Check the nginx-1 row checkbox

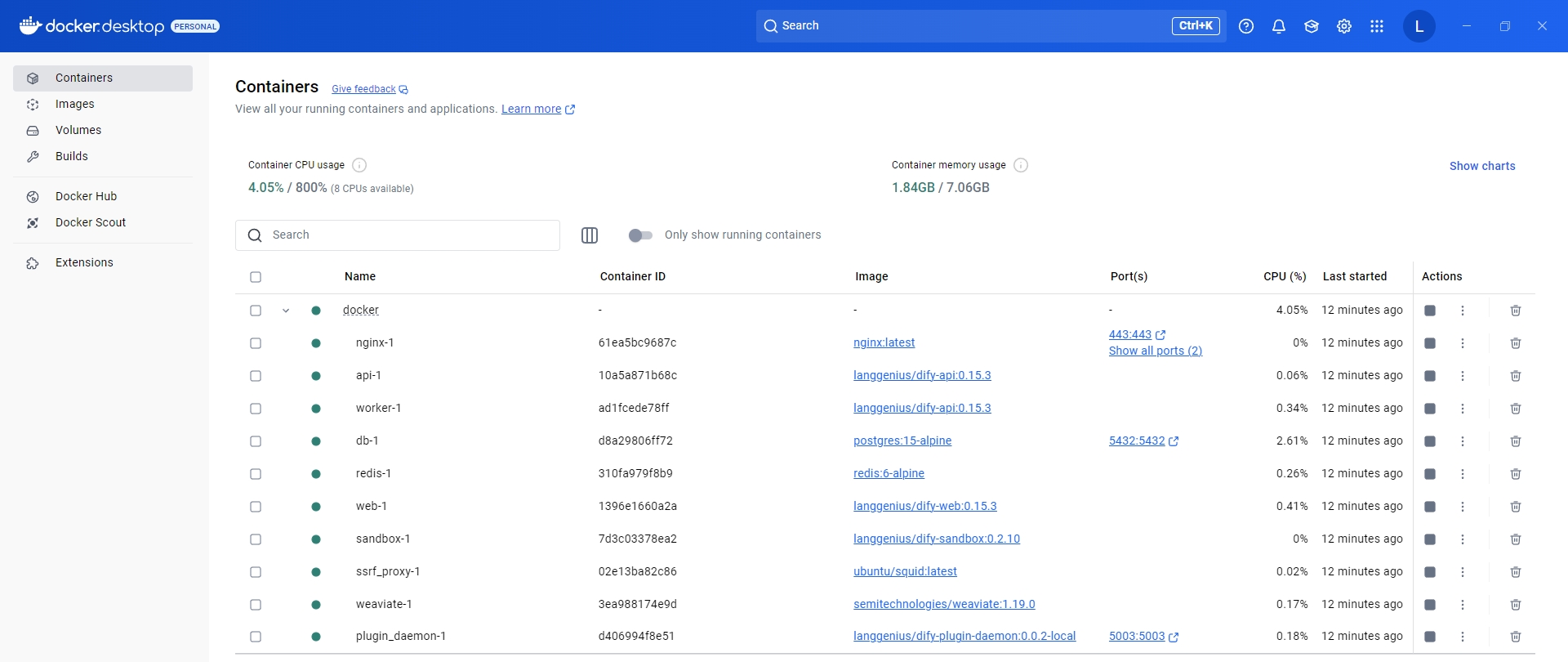[x=256, y=343]
